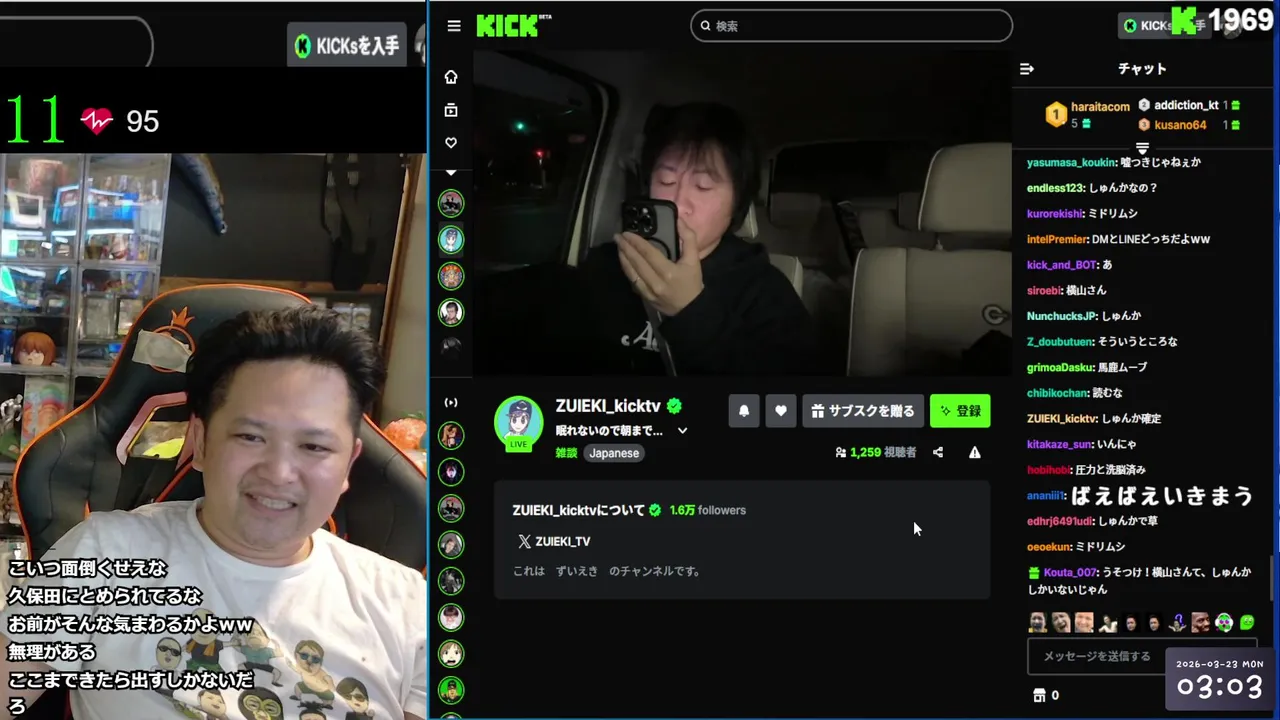This screenshot has height=720, width=1280.
Task: Toggle follow with the heart button
Action: tap(781, 411)
